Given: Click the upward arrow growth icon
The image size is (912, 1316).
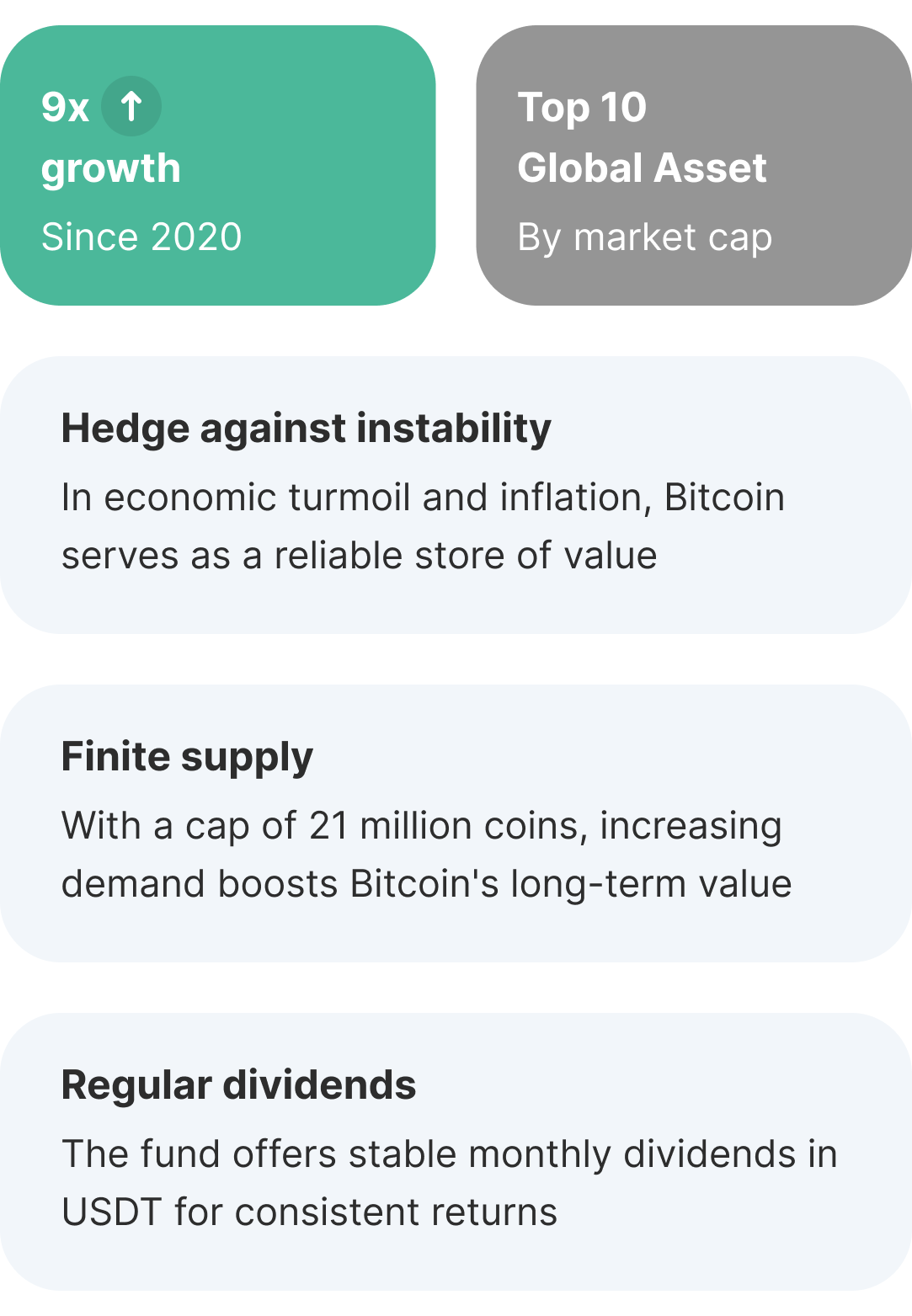Looking at the screenshot, I should (131, 107).
